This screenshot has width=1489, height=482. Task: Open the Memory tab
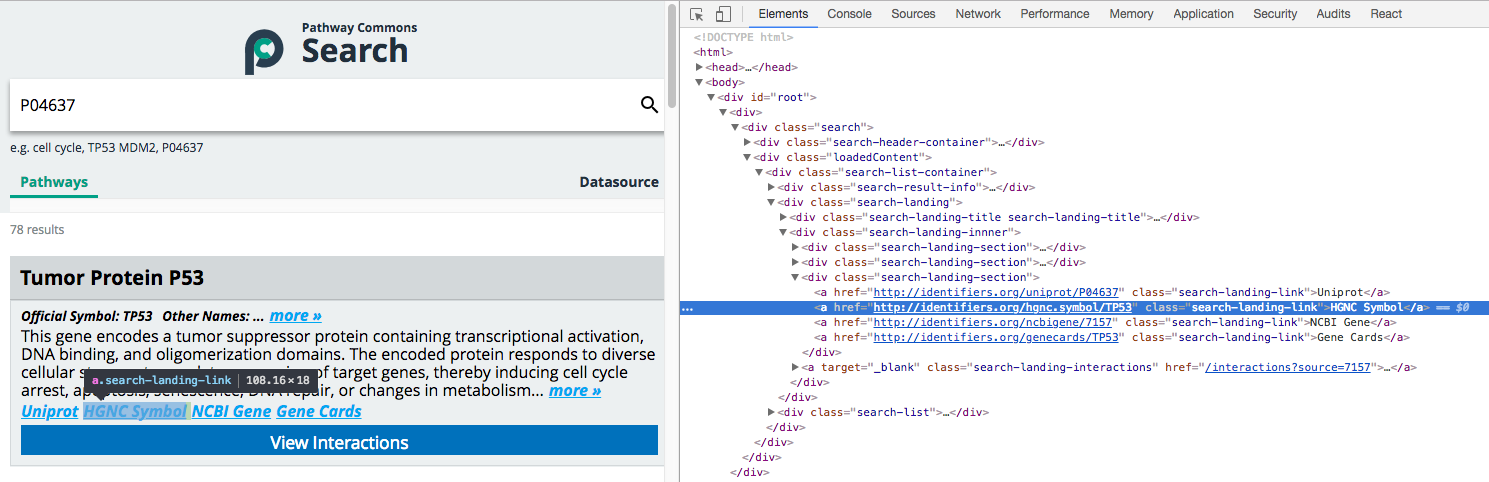1131,14
